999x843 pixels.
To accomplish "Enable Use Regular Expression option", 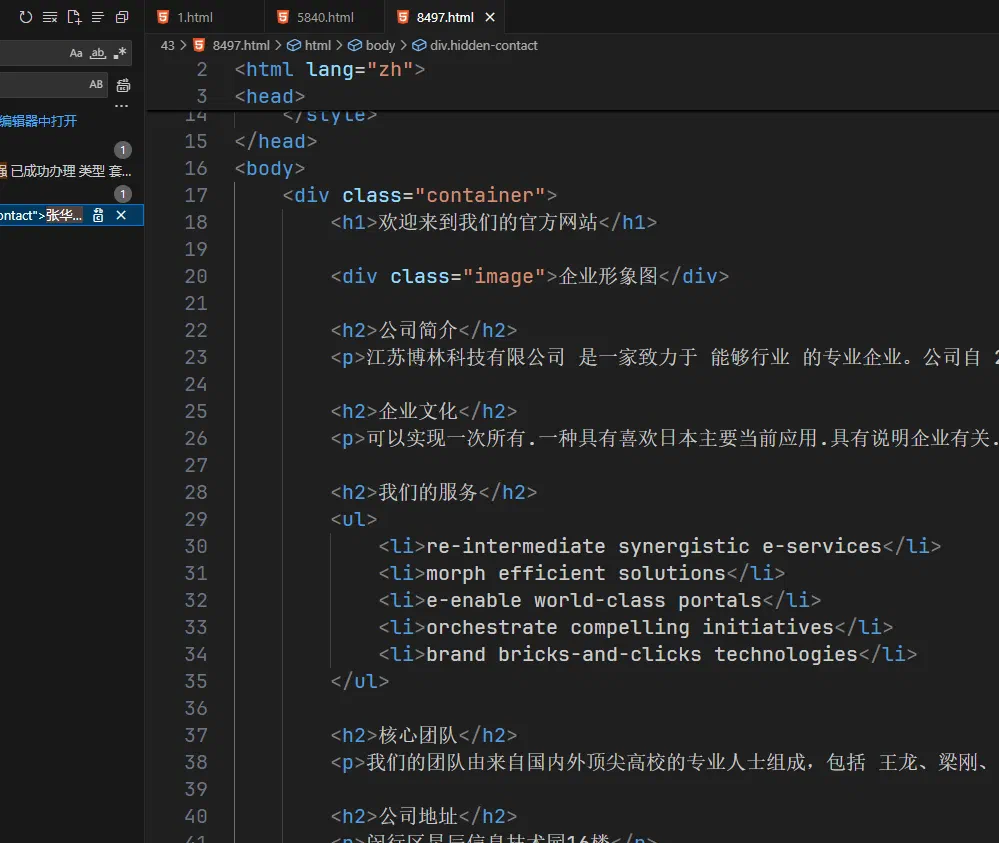I will 120,53.
